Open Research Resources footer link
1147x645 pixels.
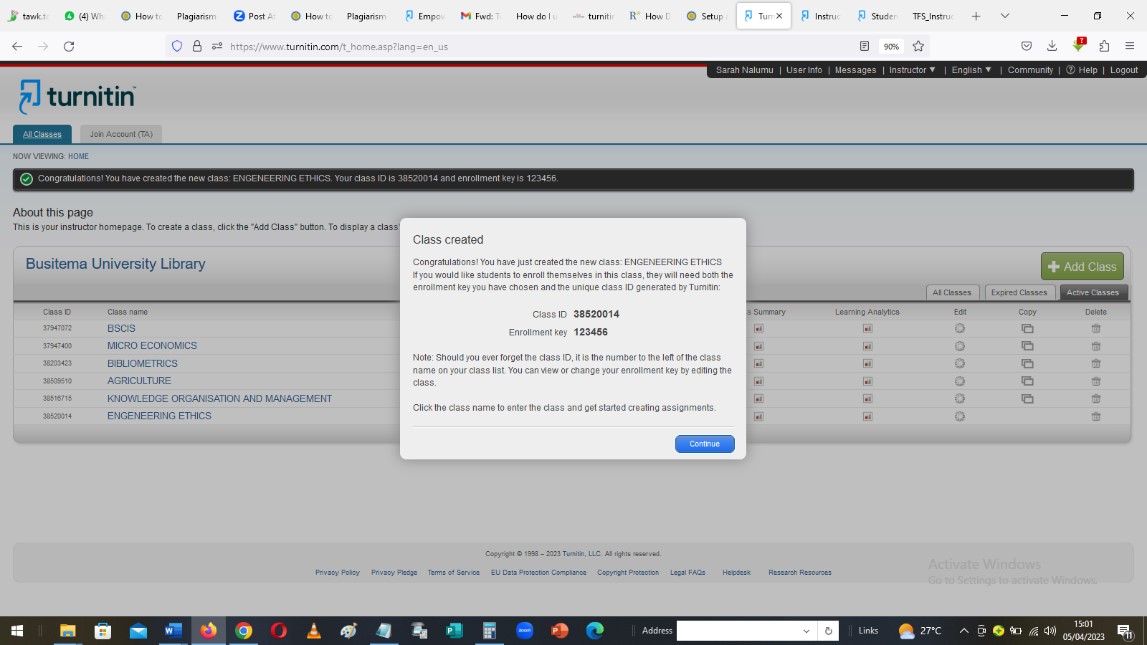coord(800,573)
